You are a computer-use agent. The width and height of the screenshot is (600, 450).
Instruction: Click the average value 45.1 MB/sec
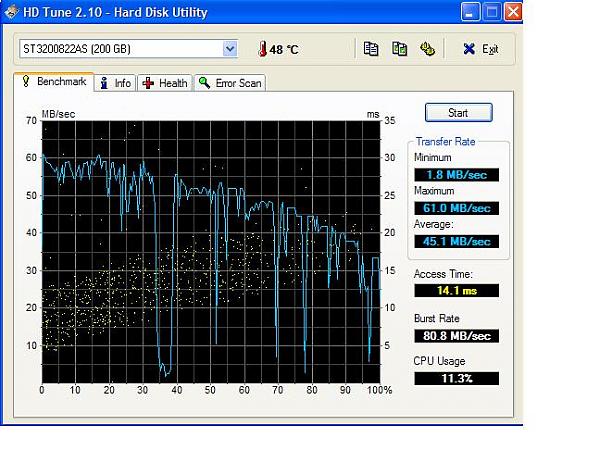click(457, 241)
